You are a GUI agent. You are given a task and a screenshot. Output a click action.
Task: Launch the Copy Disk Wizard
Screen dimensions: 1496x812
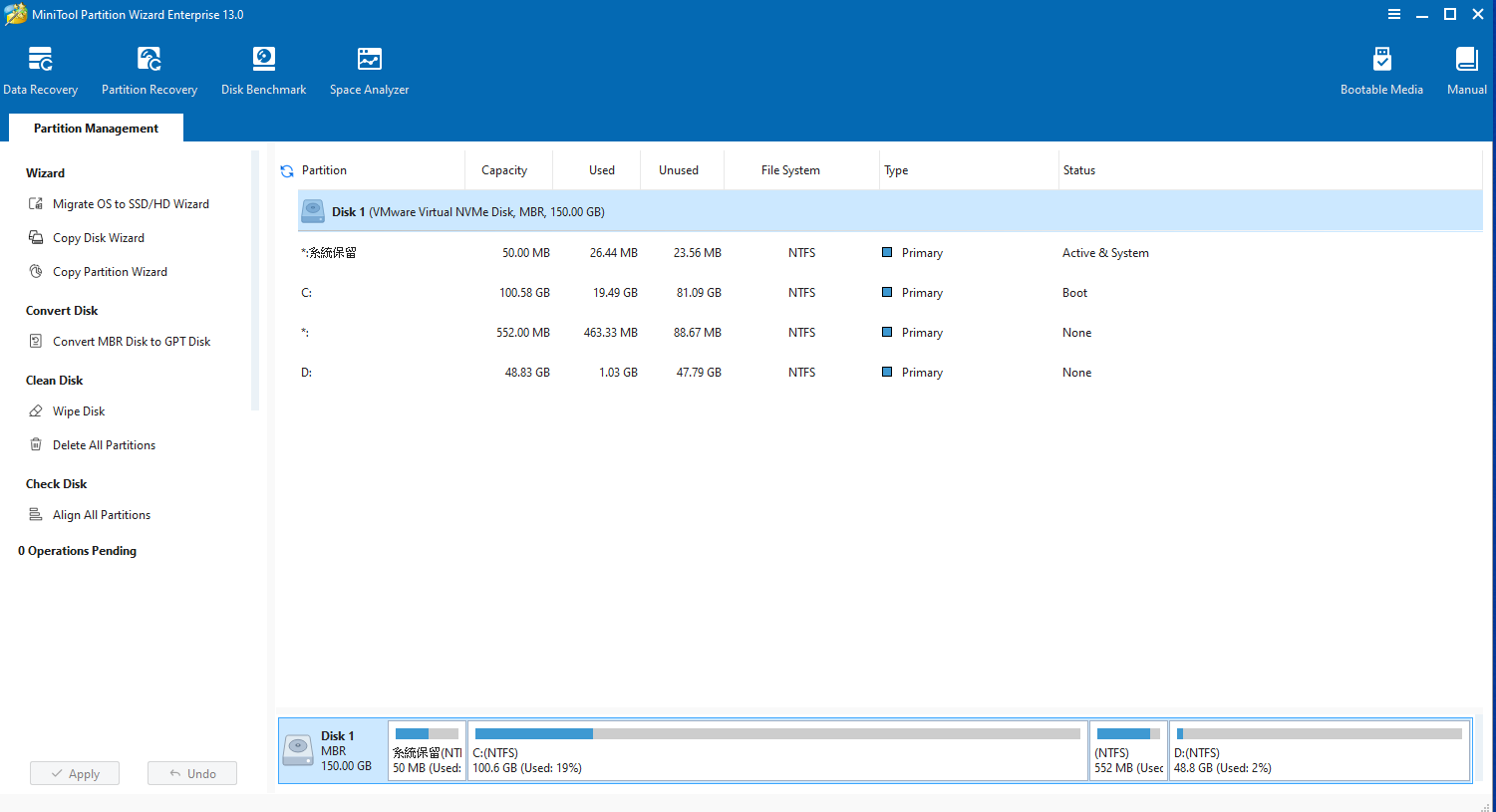coord(98,238)
